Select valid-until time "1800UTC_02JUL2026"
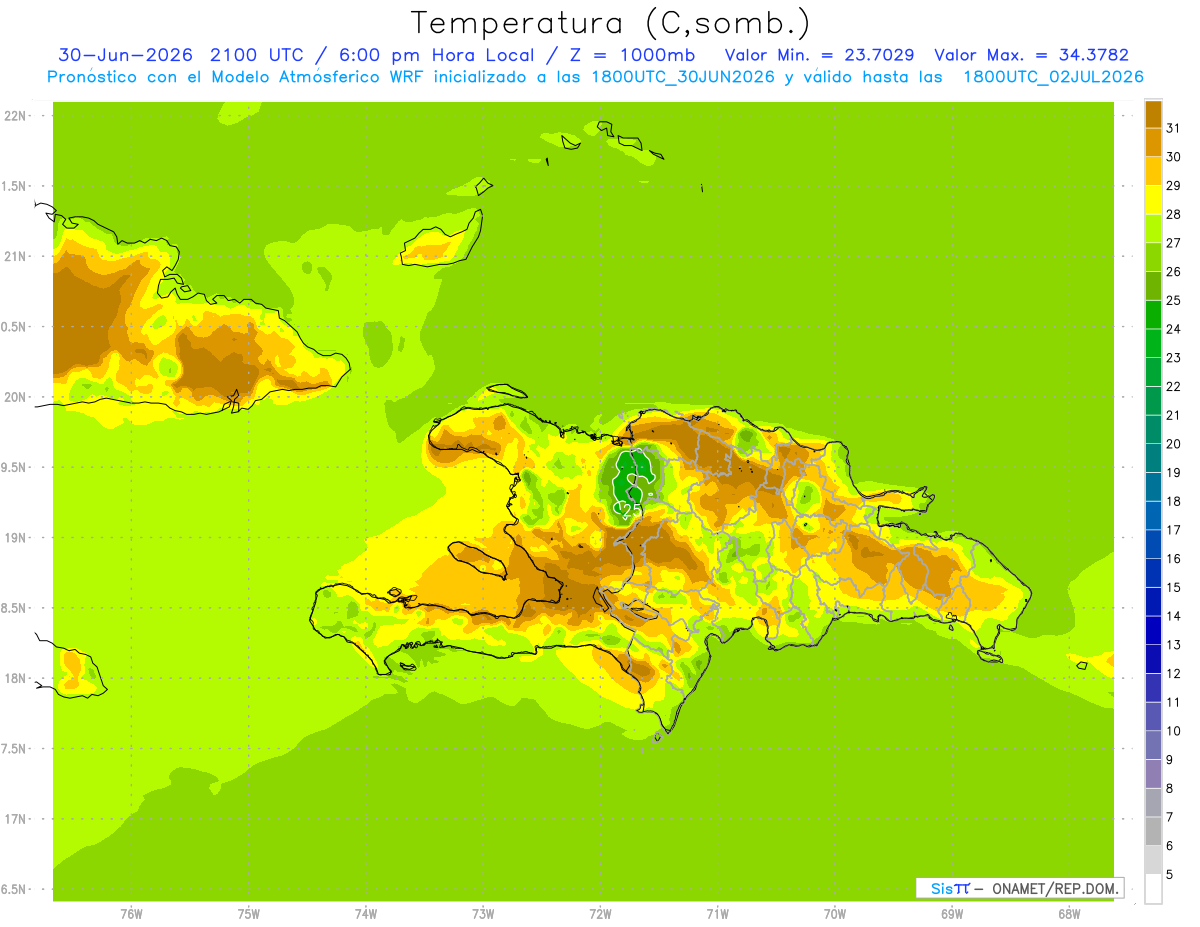 coord(1053,77)
